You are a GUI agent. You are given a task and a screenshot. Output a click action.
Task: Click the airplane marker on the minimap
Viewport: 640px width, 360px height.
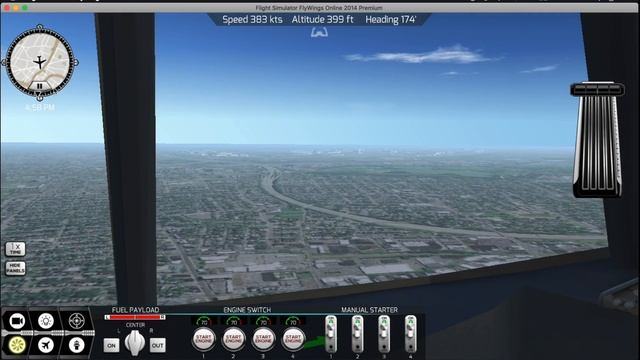point(40,62)
